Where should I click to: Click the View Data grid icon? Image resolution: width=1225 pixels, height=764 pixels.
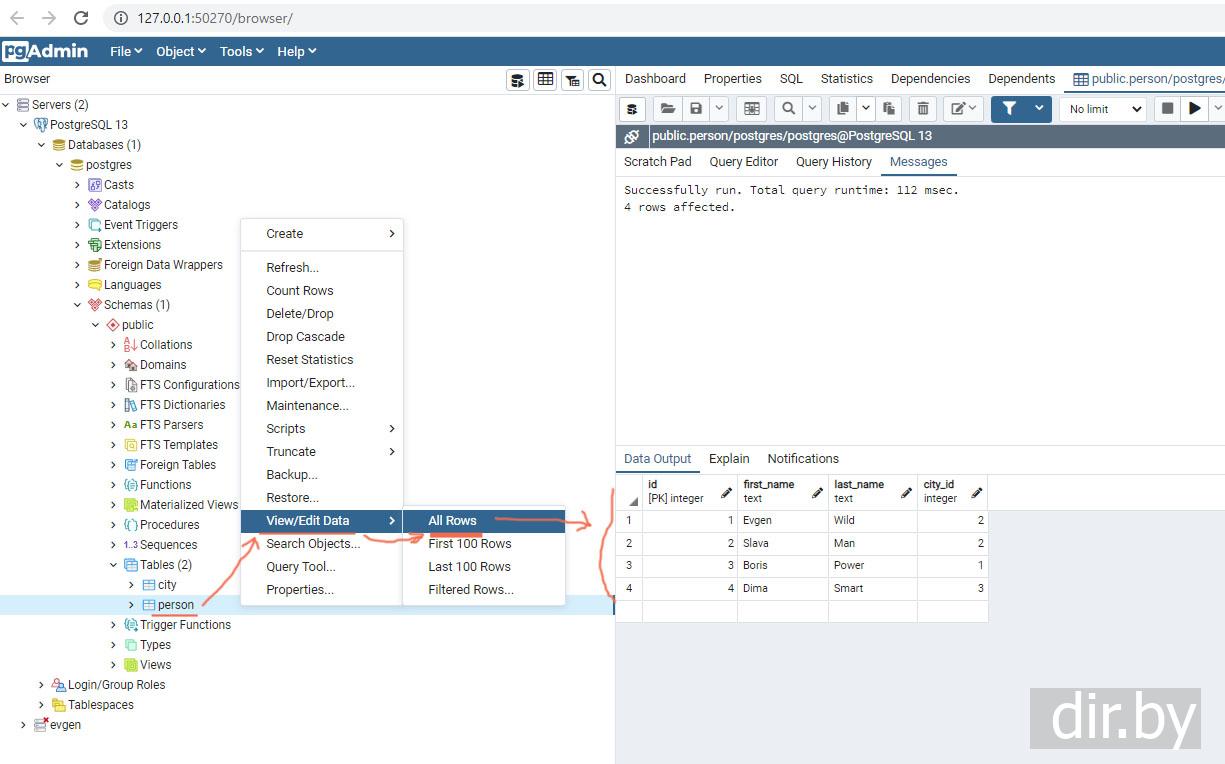click(x=545, y=80)
